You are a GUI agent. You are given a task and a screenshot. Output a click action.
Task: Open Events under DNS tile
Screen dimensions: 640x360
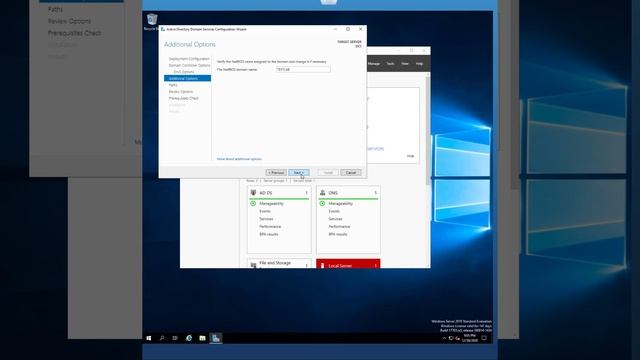tap(334, 211)
